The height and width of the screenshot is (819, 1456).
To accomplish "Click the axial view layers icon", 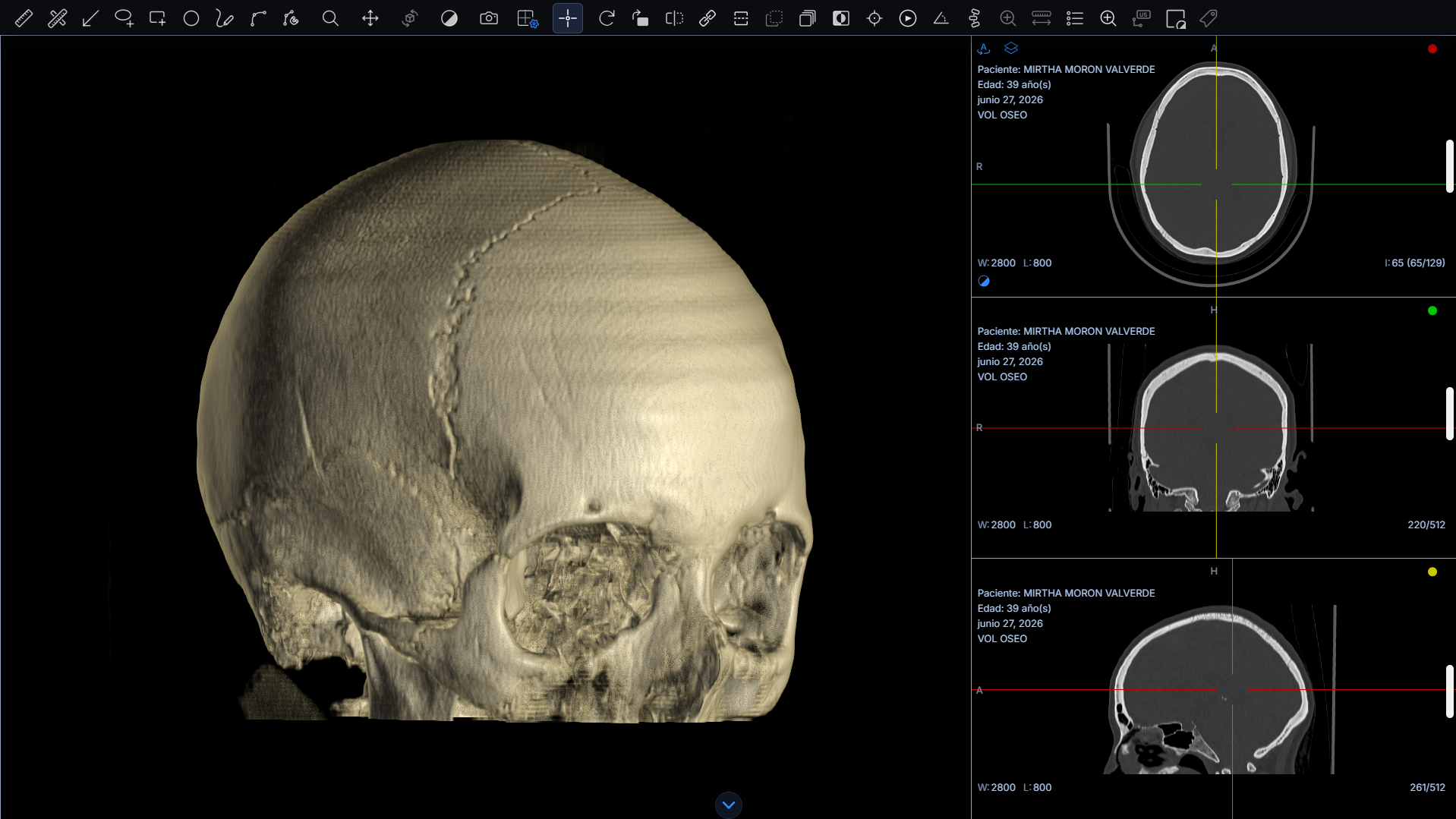I will (x=1011, y=49).
